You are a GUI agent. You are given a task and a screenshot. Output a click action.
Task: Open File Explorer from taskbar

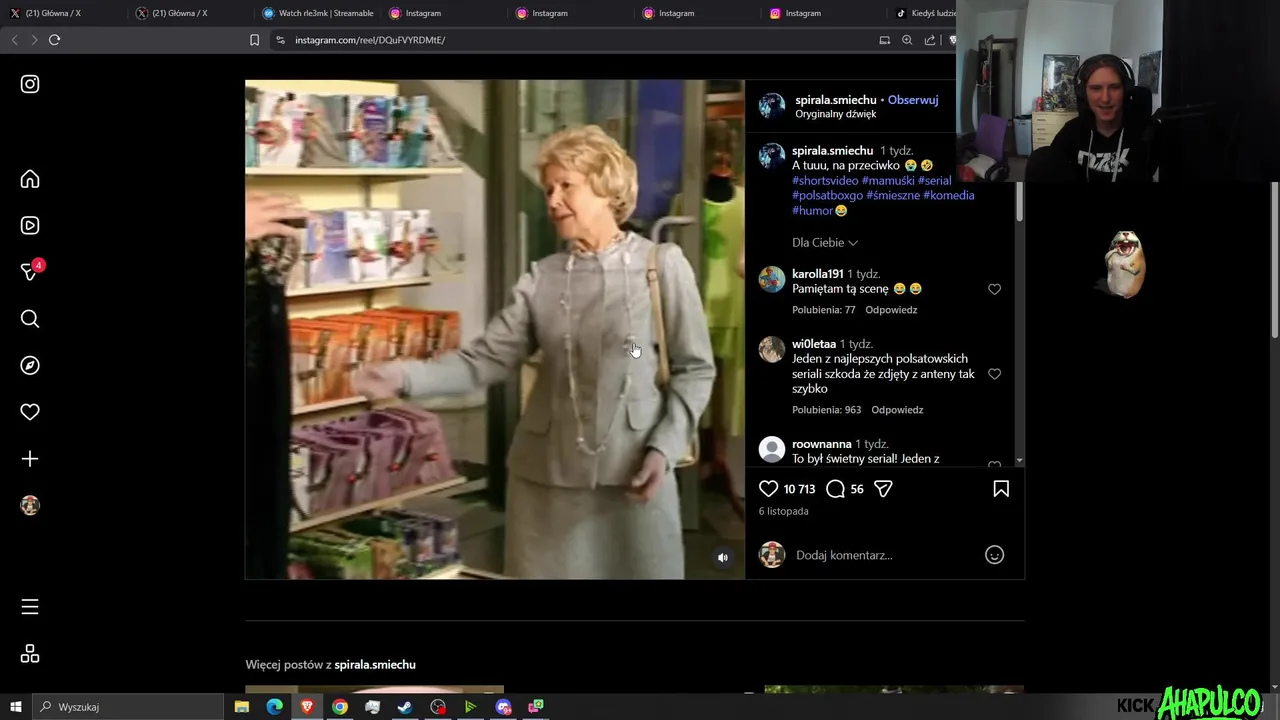click(242, 707)
